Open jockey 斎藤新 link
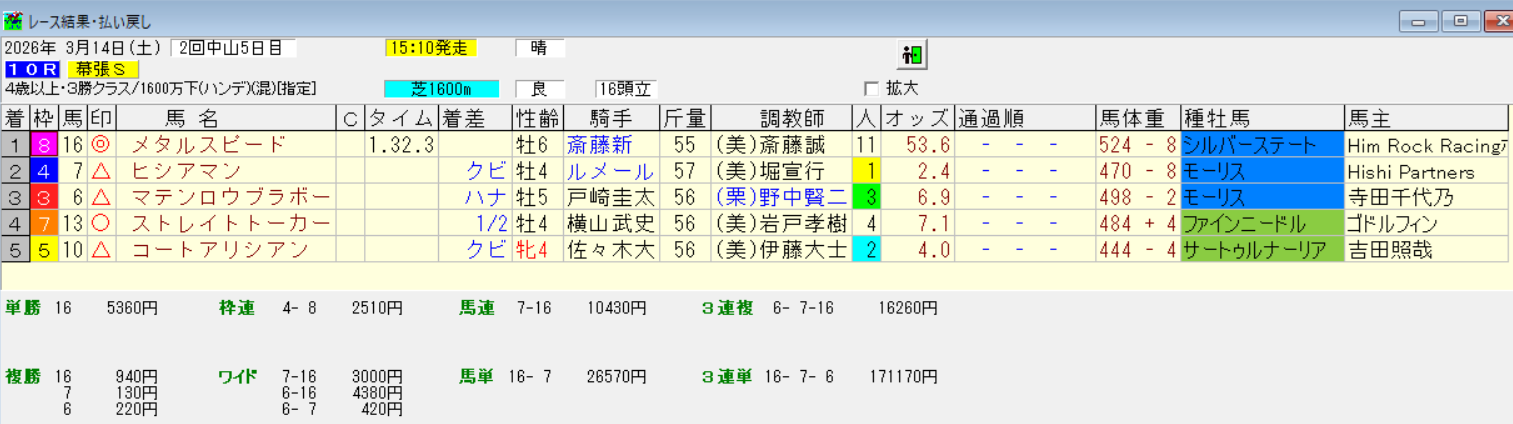 click(599, 146)
